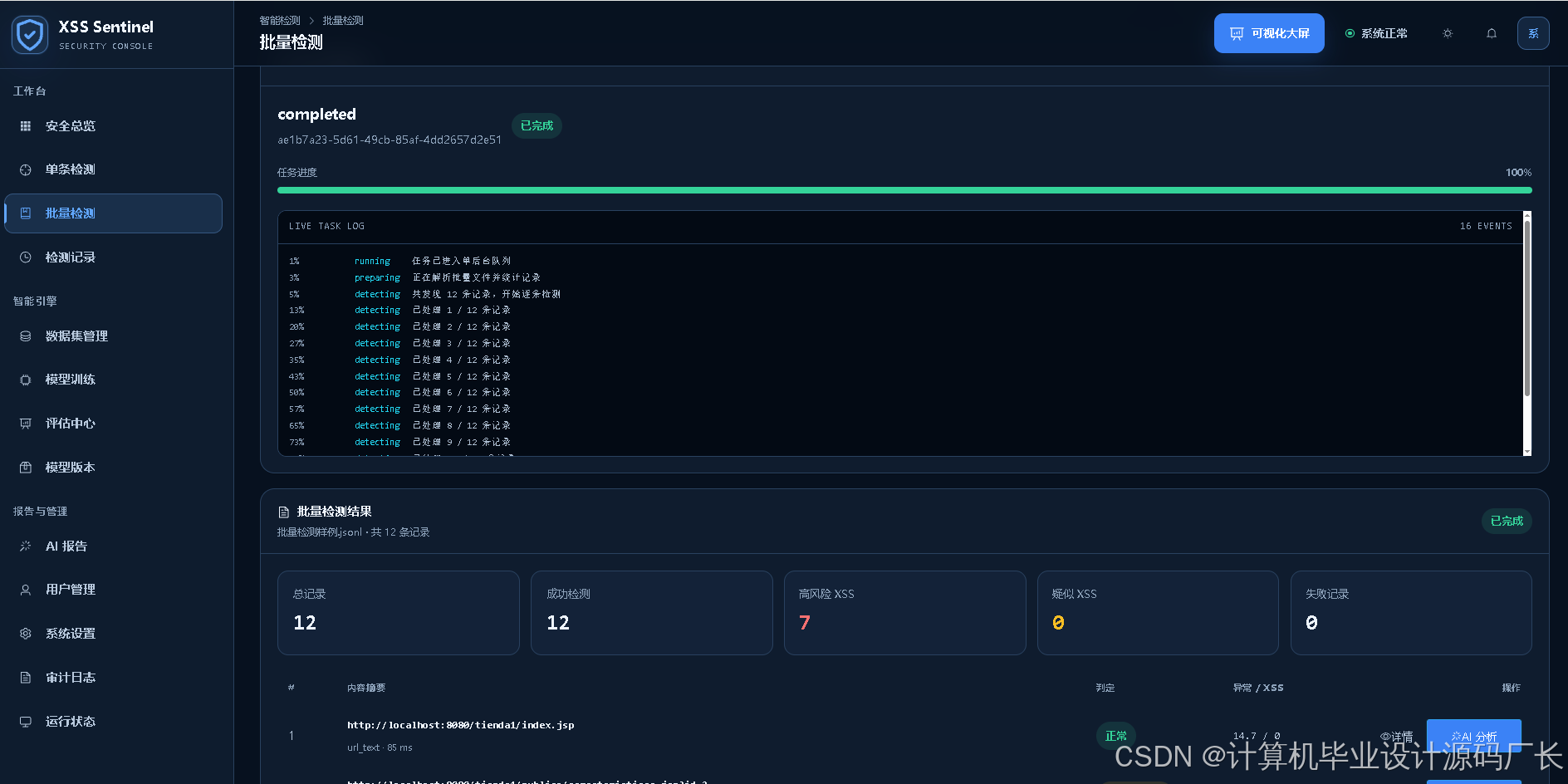Image resolution: width=1568 pixels, height=784 pixels.
Task: Open notifications bell icon
Action: coord(1492,33)
